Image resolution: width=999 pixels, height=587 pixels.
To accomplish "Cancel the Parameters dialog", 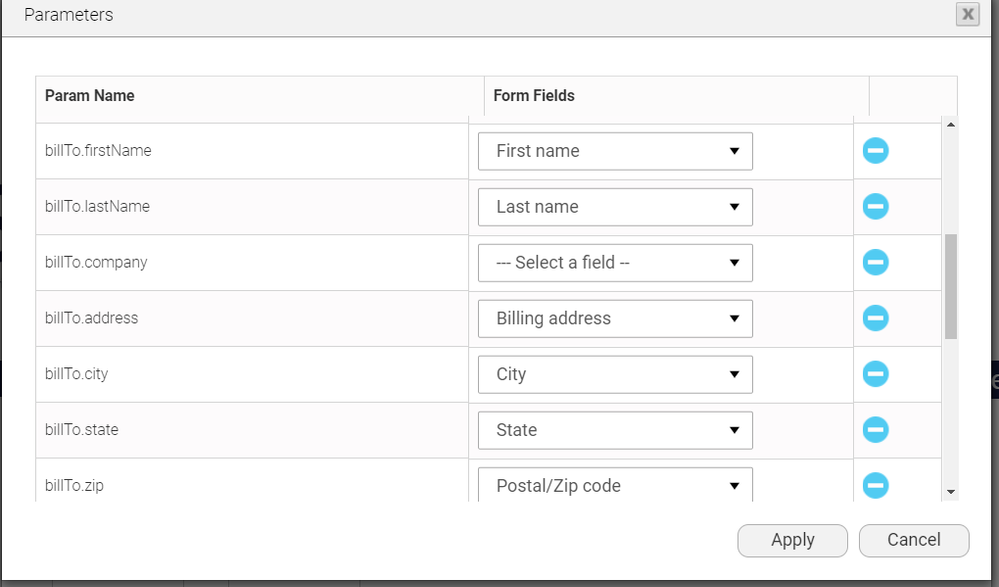I will pyautogui.click(x=913, y=540).
